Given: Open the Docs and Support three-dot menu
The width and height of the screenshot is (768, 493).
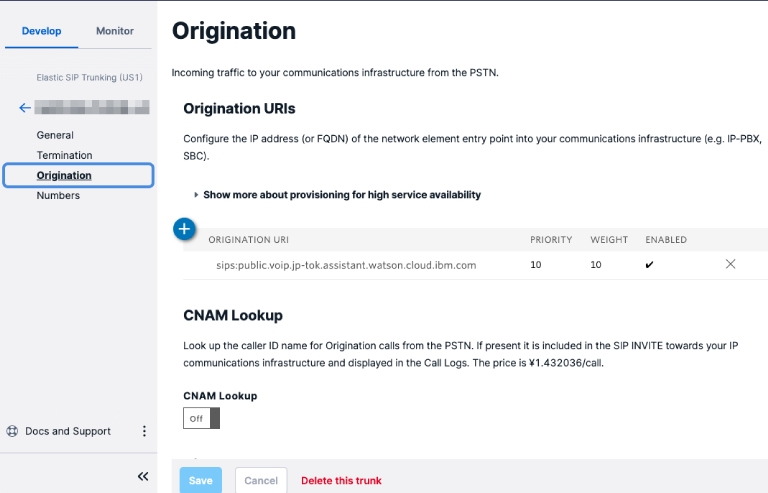Looking at the screenshot, I should tap(144, 431).
